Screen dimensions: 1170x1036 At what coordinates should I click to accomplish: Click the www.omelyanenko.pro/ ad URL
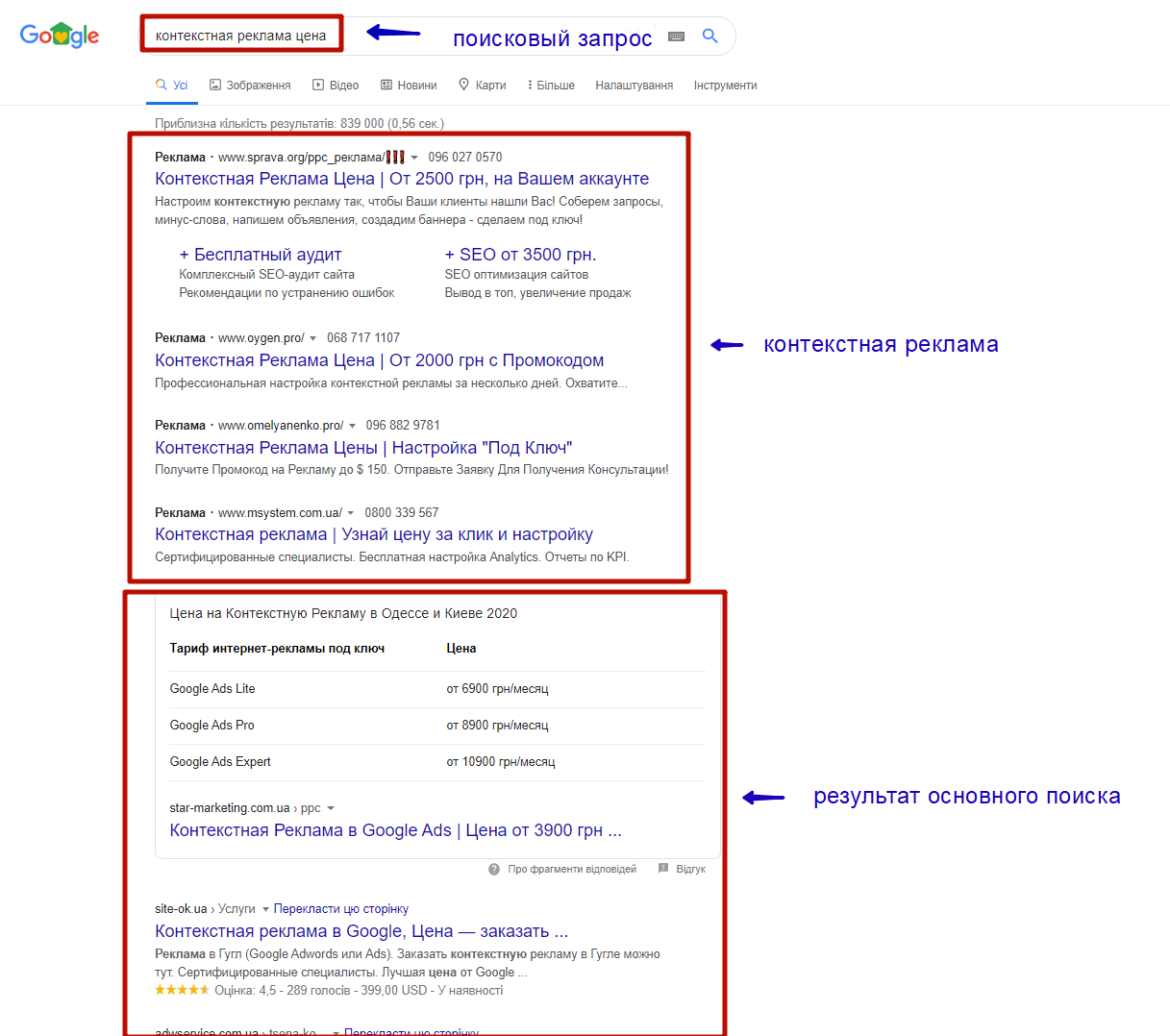click(281, 426)
